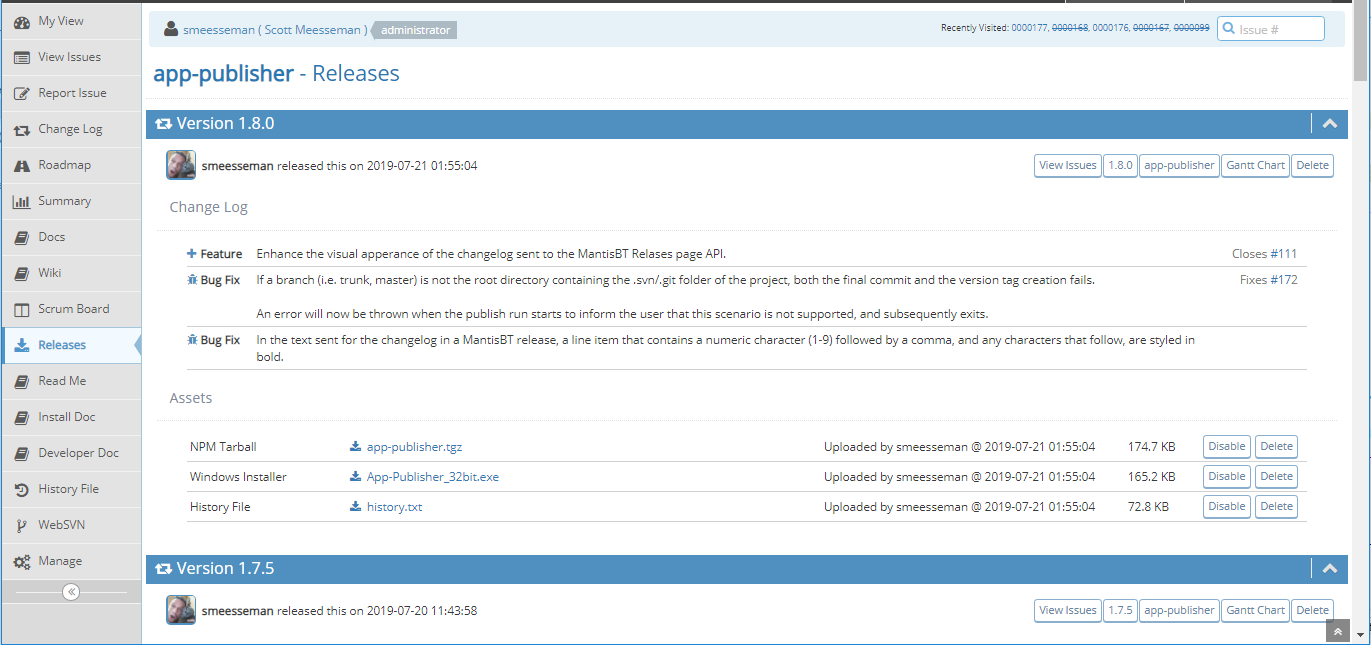The width and height of the screenshot is (1371, 645).
Task: Click the 1.8.0 version button
Action: (1120, 166)
